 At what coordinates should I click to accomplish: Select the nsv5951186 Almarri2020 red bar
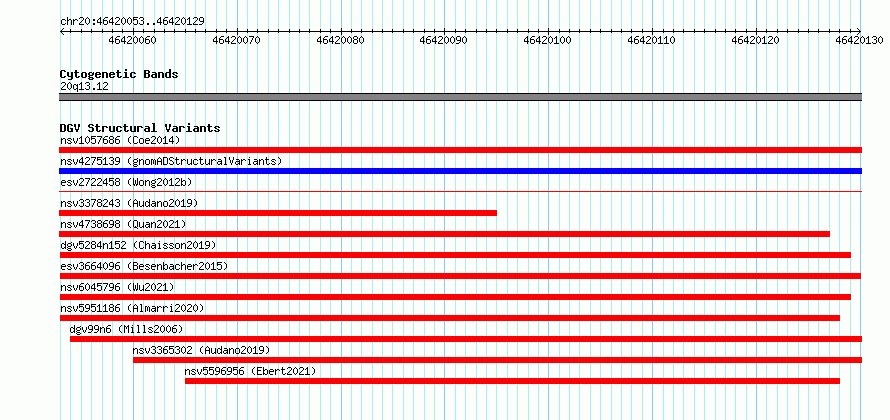pos(450,318)
